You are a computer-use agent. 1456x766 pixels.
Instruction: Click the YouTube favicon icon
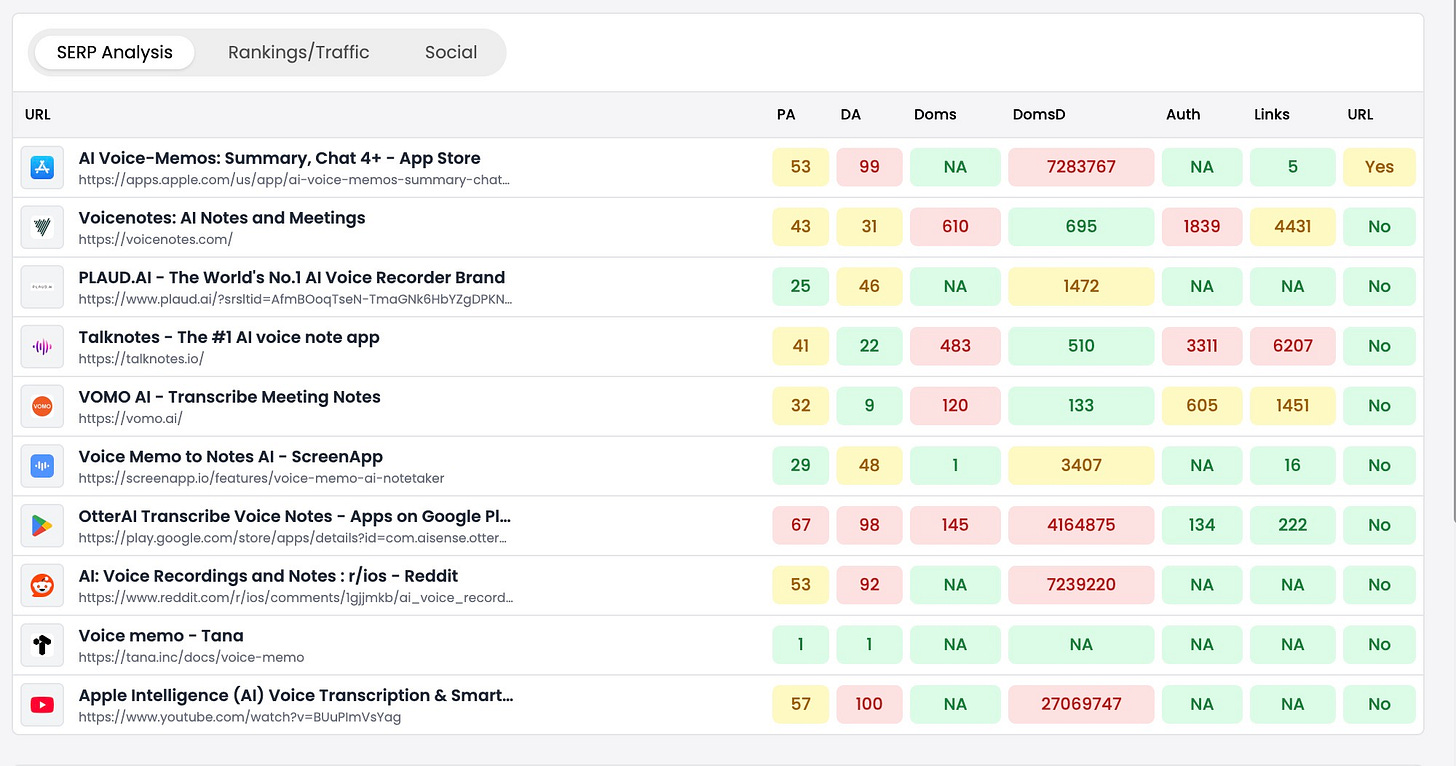(42, 704)
